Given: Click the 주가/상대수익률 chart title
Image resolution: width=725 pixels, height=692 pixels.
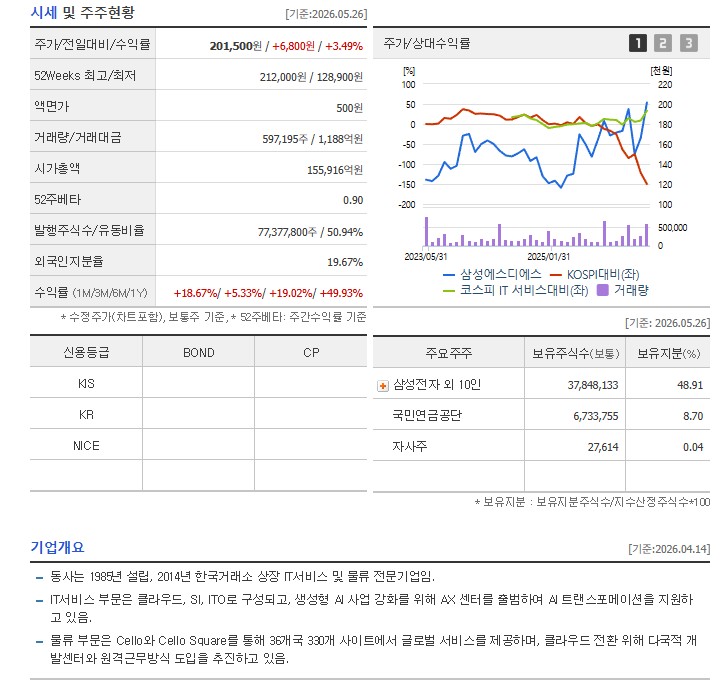Looking at the screenshot, I should coord(427,43).
